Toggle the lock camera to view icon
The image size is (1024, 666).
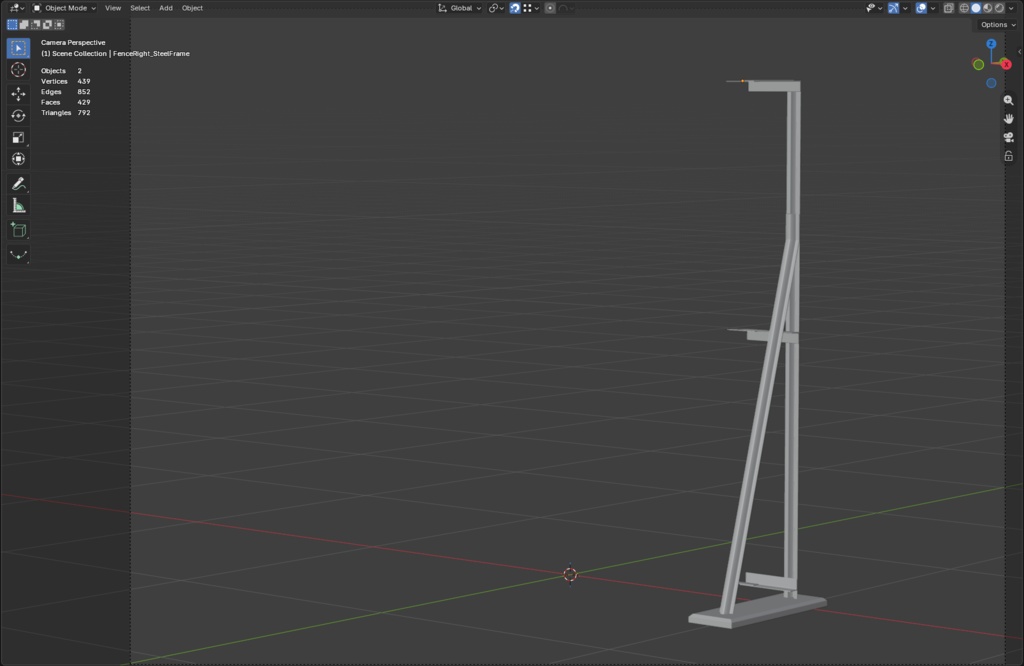point(1008,156)
